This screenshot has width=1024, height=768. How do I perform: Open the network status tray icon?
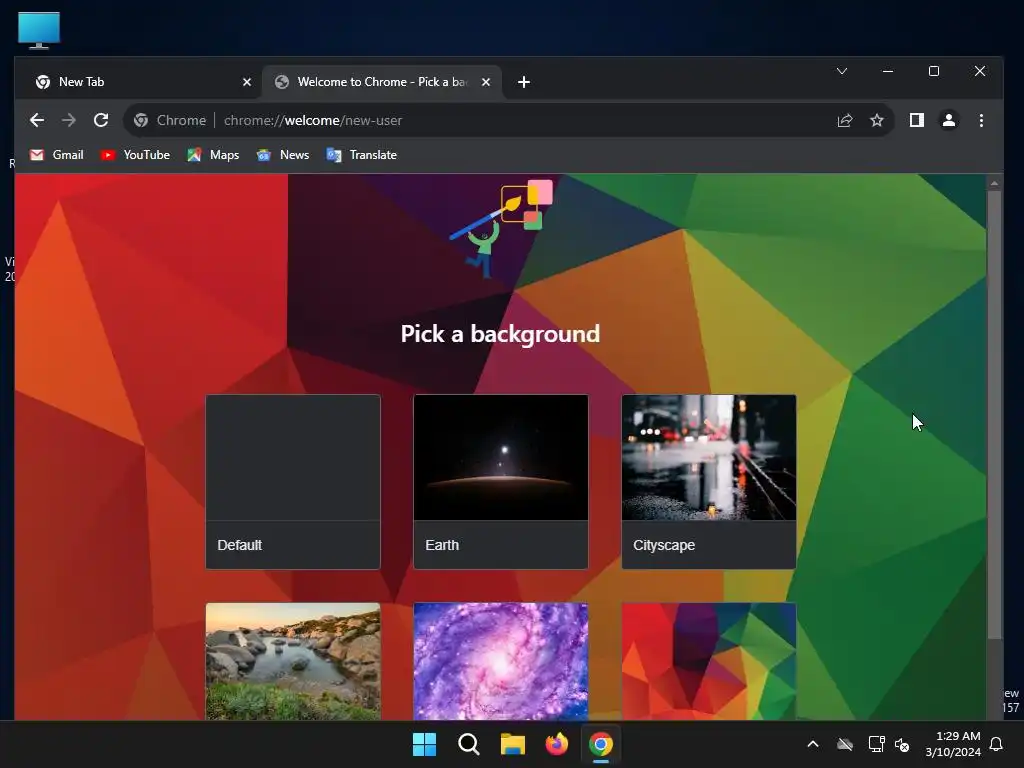[876, 744]
